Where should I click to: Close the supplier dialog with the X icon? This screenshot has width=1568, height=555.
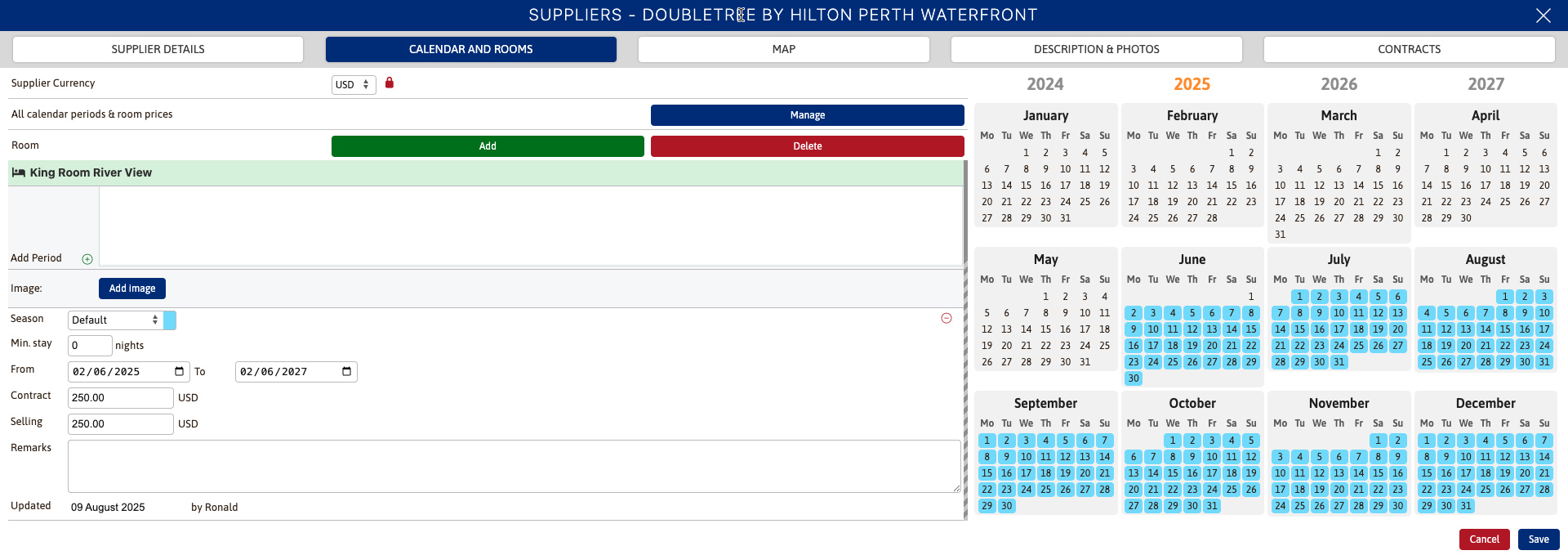pos(1543,16)
